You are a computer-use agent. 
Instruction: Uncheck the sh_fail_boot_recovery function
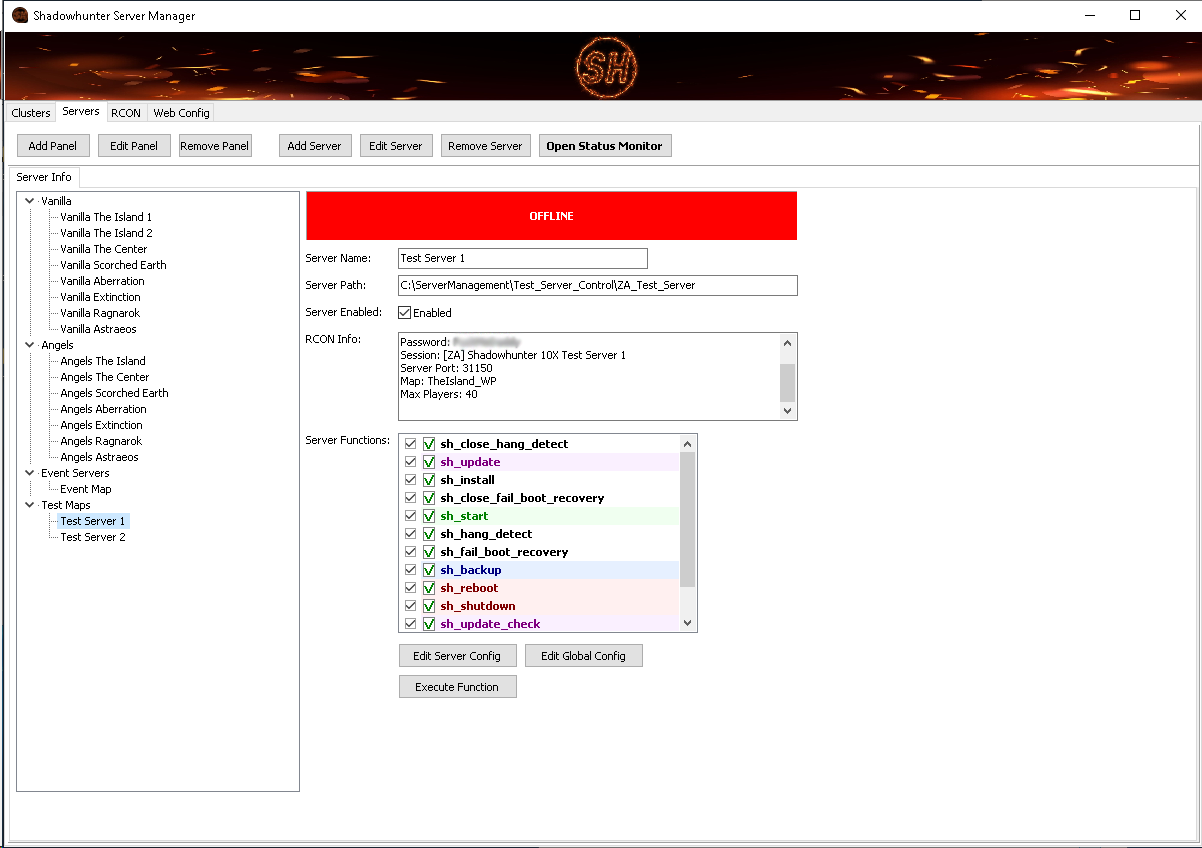[x=410, y=551]
